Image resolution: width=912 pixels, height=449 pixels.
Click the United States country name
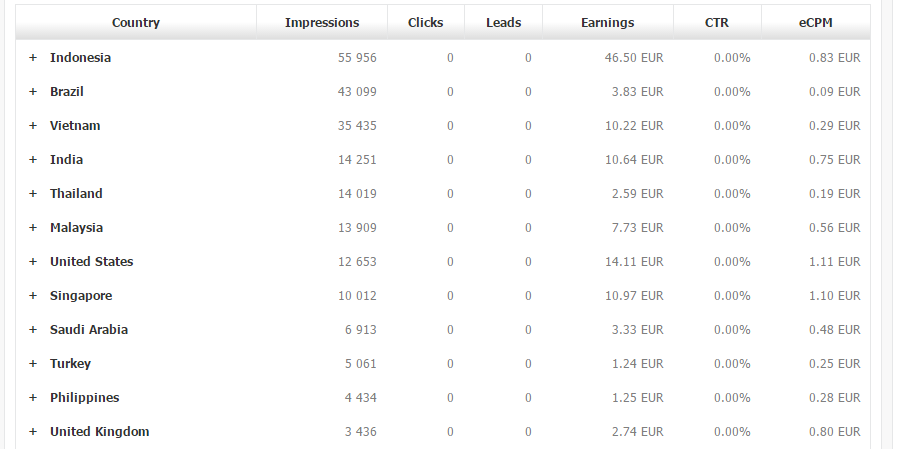(x=91, y=262)
